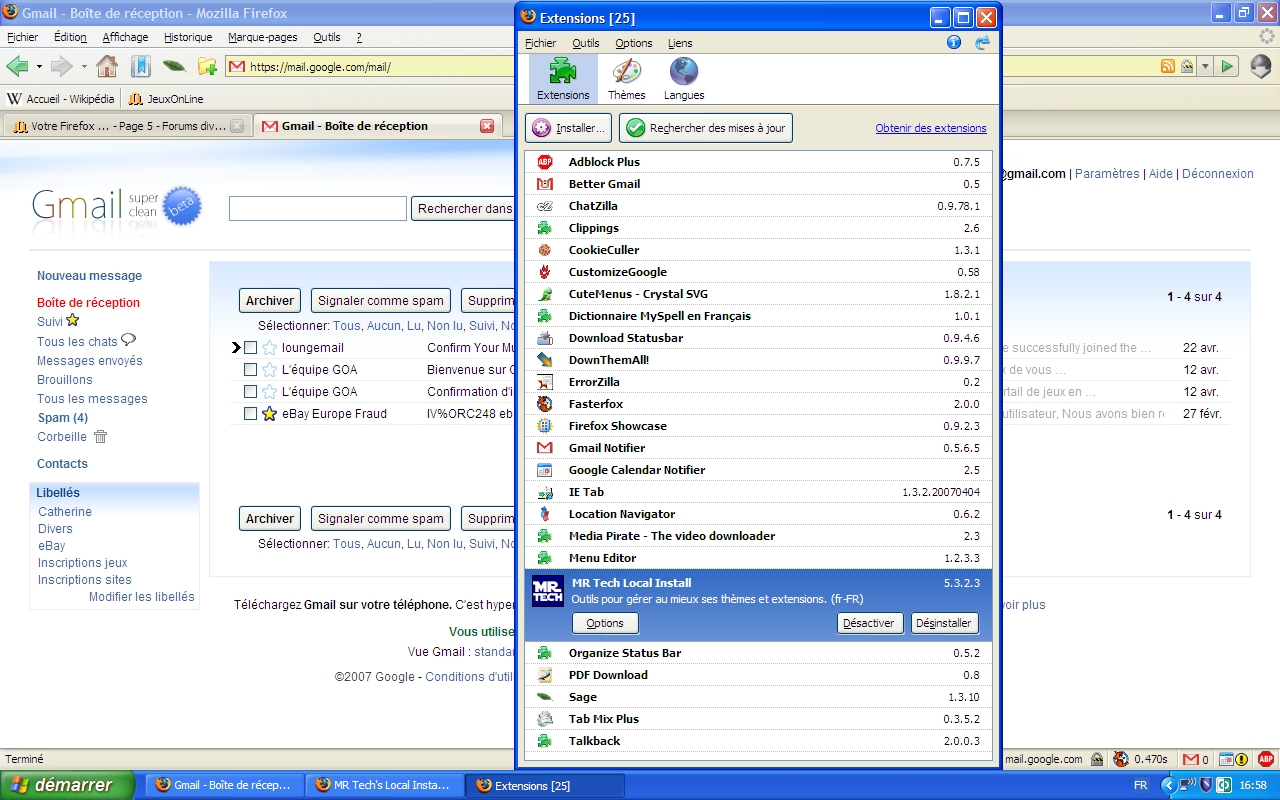Click the Back arrow in Firefox toolbar
The width and height of the screenshot is (1280, 800).
[x=16, y=67]
